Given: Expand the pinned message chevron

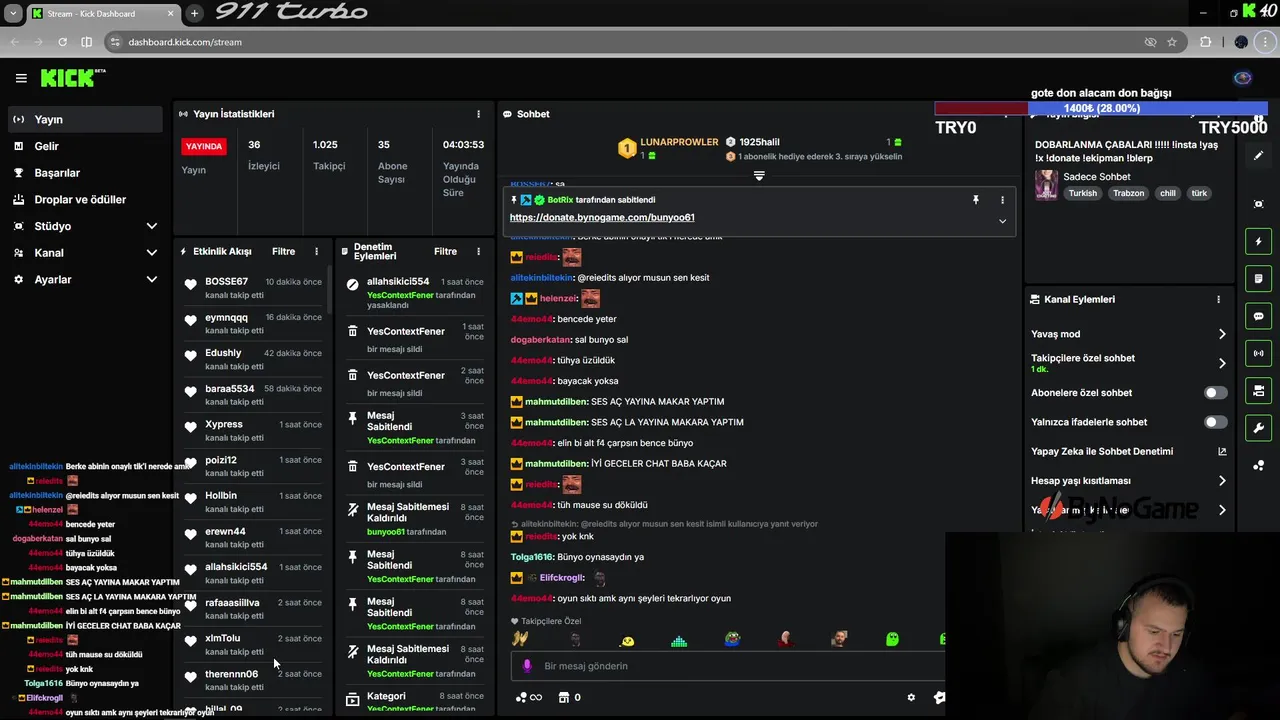Looking at the screenshot, I should (x=1002, y=221).
